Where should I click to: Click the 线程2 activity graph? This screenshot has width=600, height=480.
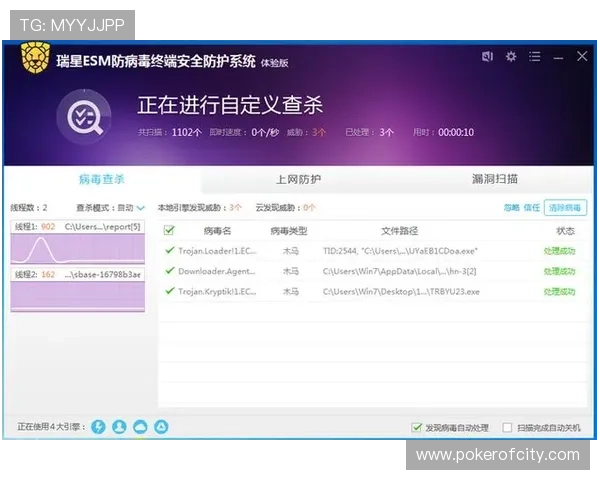[78, 296]
